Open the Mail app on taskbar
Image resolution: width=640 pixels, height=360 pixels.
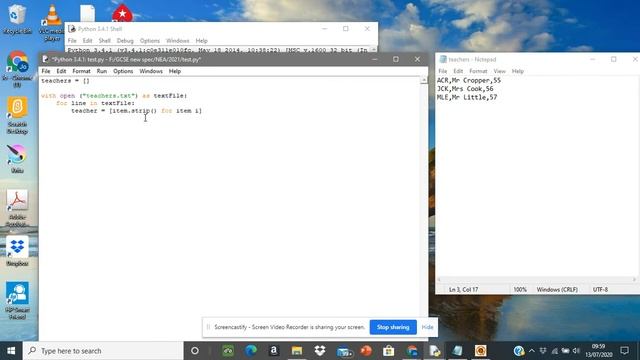[x=343, y=351]
